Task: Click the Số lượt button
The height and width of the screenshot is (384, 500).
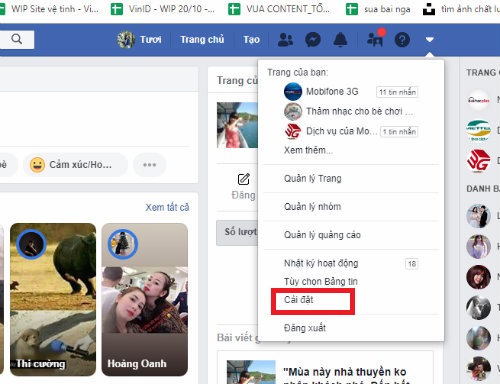Action: [x=237, y=232]
